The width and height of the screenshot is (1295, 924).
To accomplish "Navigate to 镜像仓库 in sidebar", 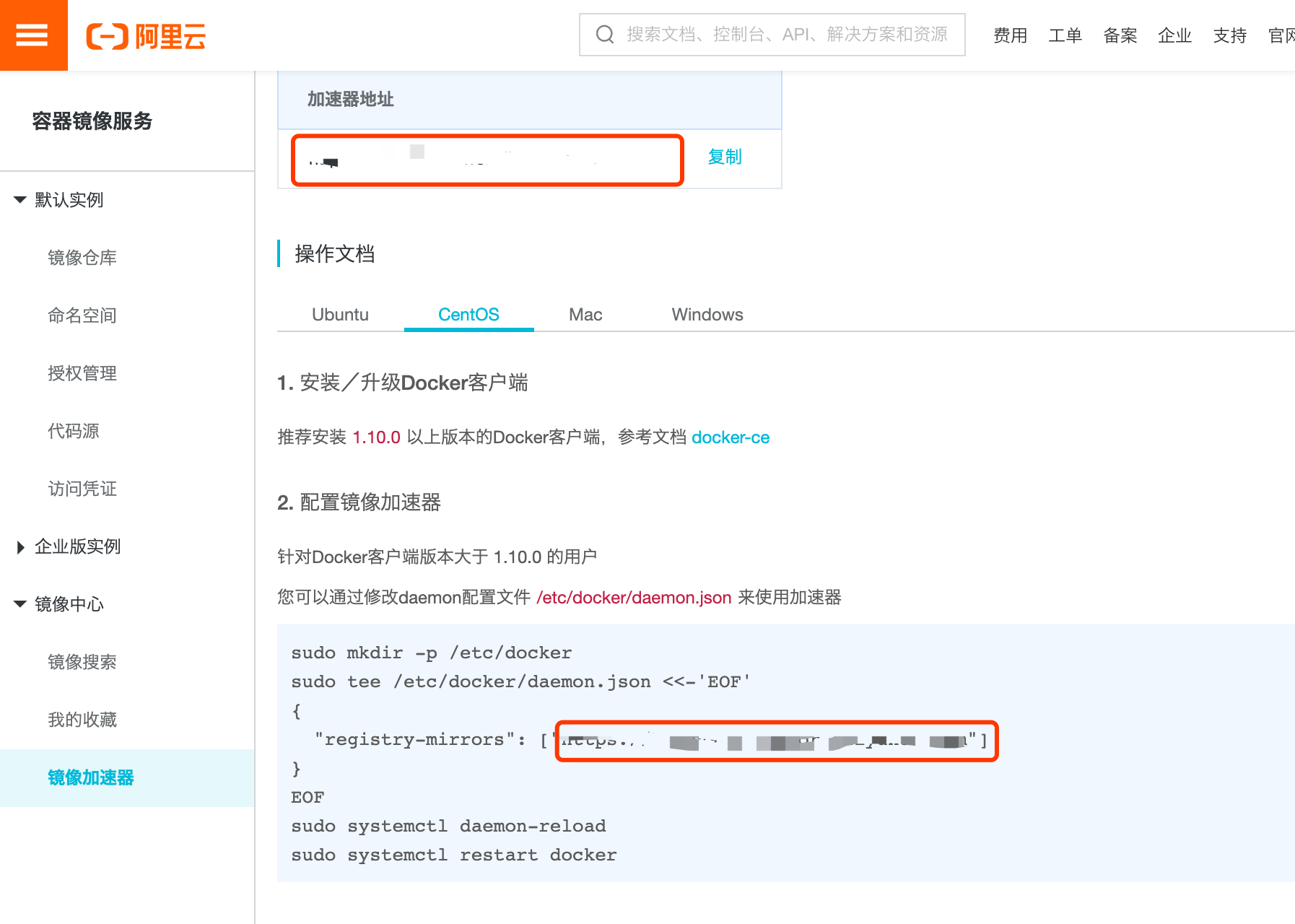I will click(x=82, y=258).
